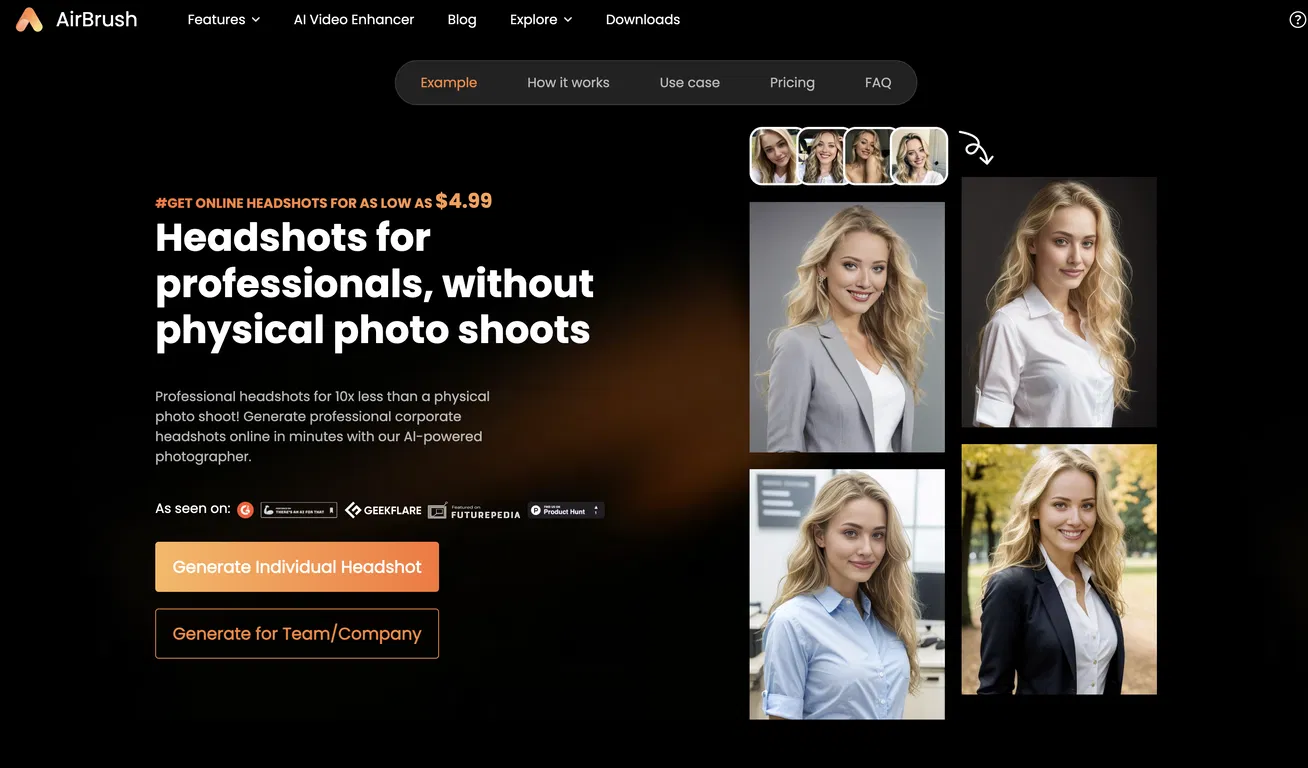The height and width of the screenshot is (768, 1308).
Task: Switch to the Use case tab
Action: point(690,83)
